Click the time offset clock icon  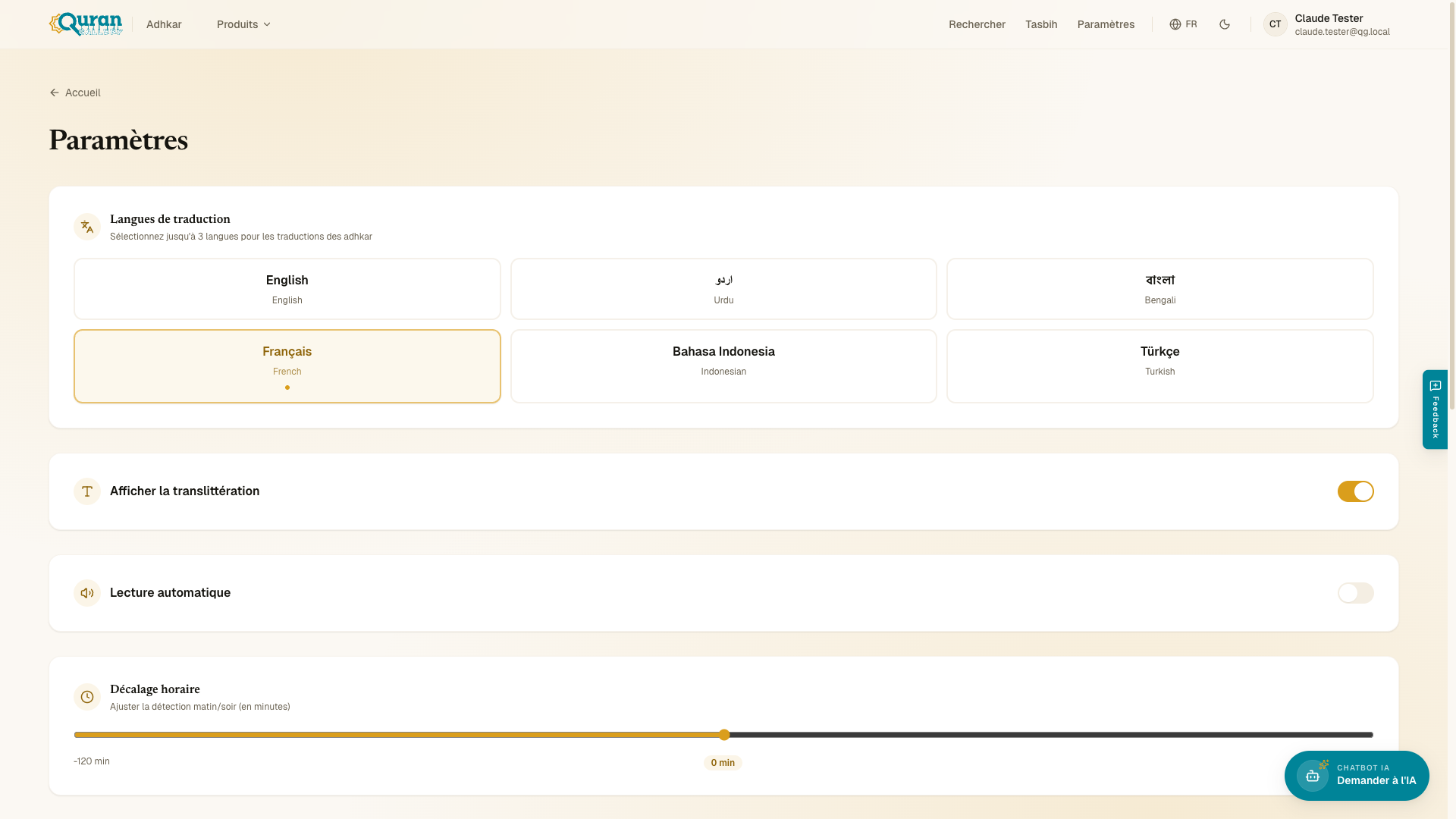tap(87, 697)
